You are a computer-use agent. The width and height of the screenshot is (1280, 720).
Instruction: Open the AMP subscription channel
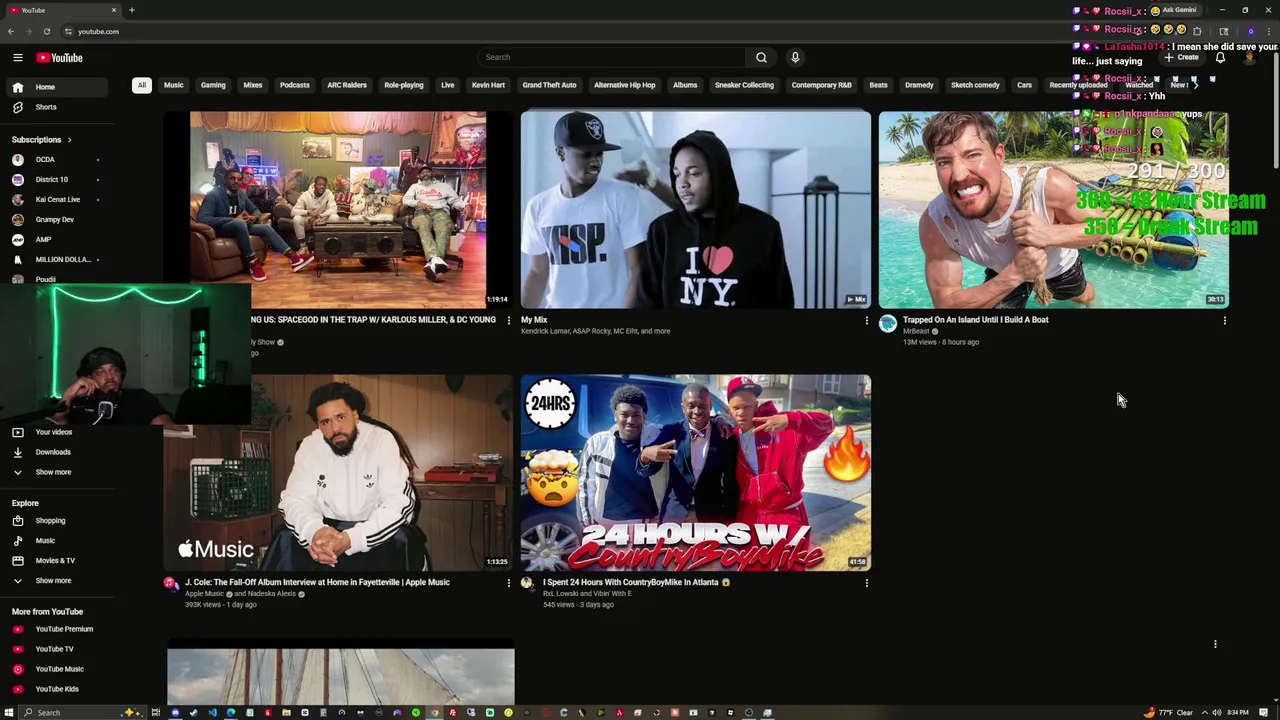tap(57, 239)
